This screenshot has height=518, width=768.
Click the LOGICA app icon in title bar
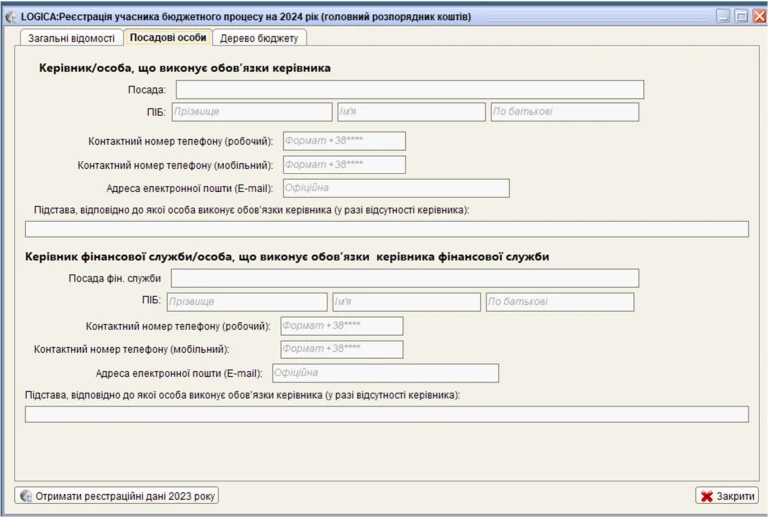pos(10,17)
